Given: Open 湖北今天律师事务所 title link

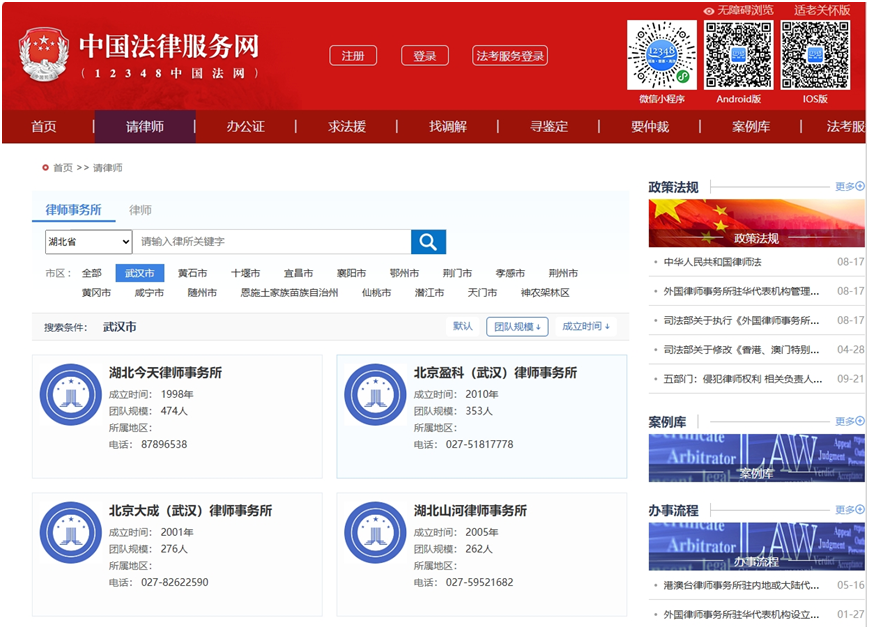Looking at the screenshot, I should click(165, 373).
